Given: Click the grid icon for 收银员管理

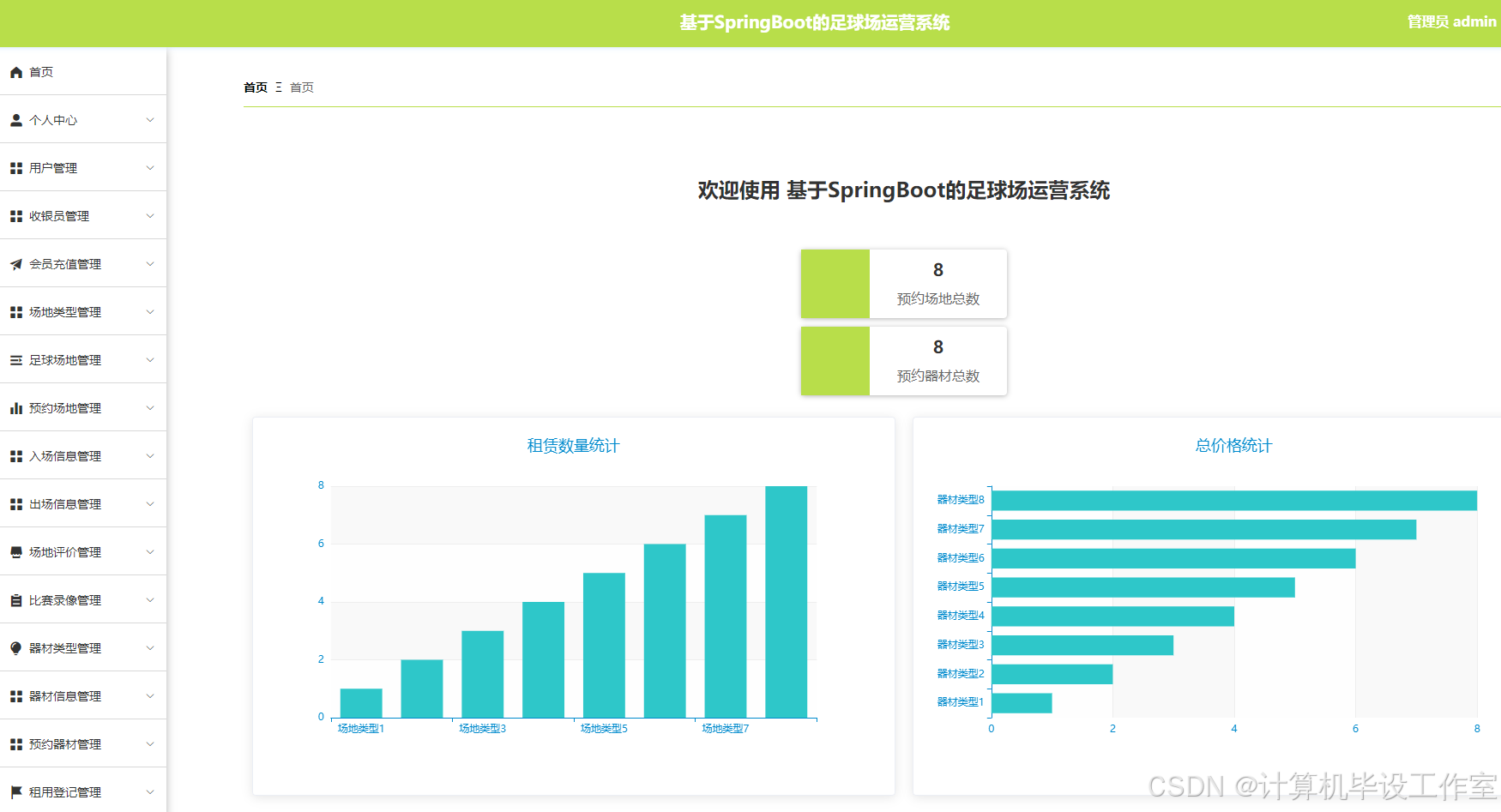Looking at the screenshot, I should 16,217.
